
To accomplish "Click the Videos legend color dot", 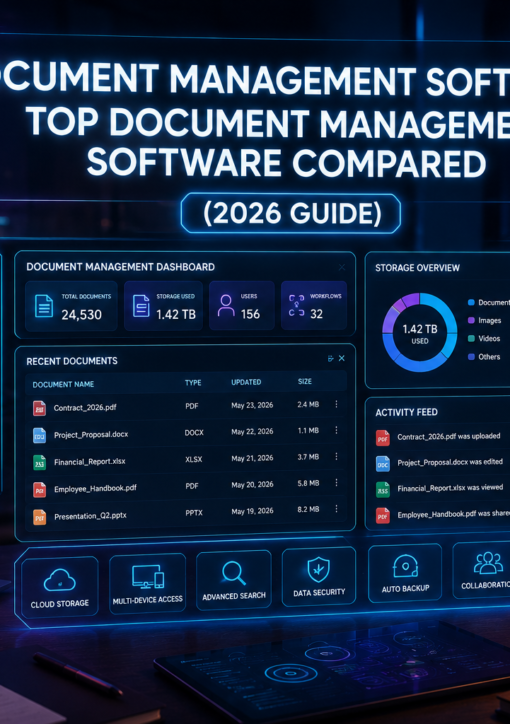I will point(471,338).
